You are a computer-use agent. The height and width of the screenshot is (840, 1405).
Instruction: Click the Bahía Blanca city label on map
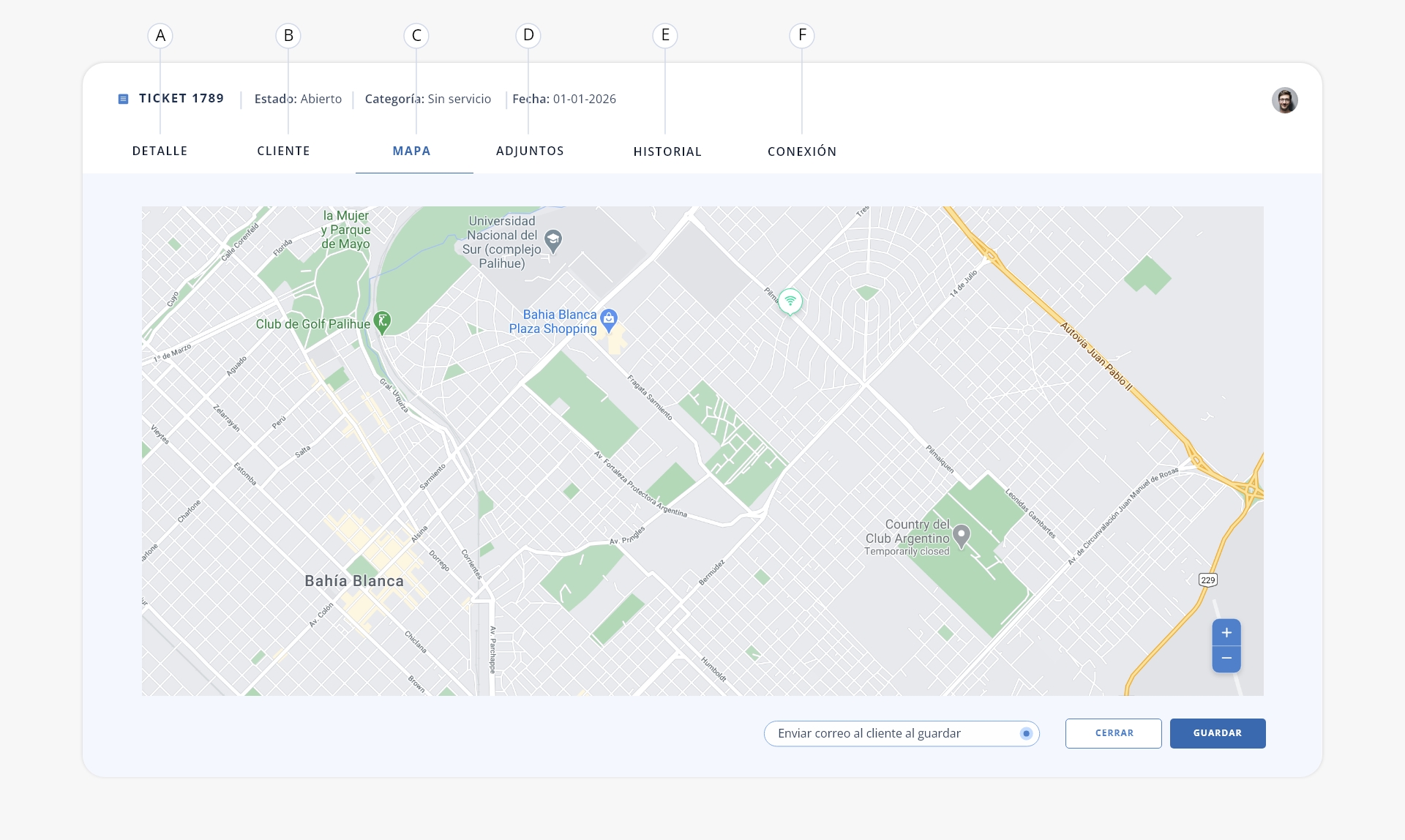(354, 581)
